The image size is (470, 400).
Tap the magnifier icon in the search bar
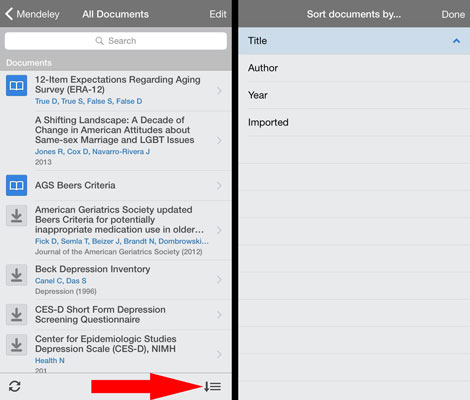(99, 41)
